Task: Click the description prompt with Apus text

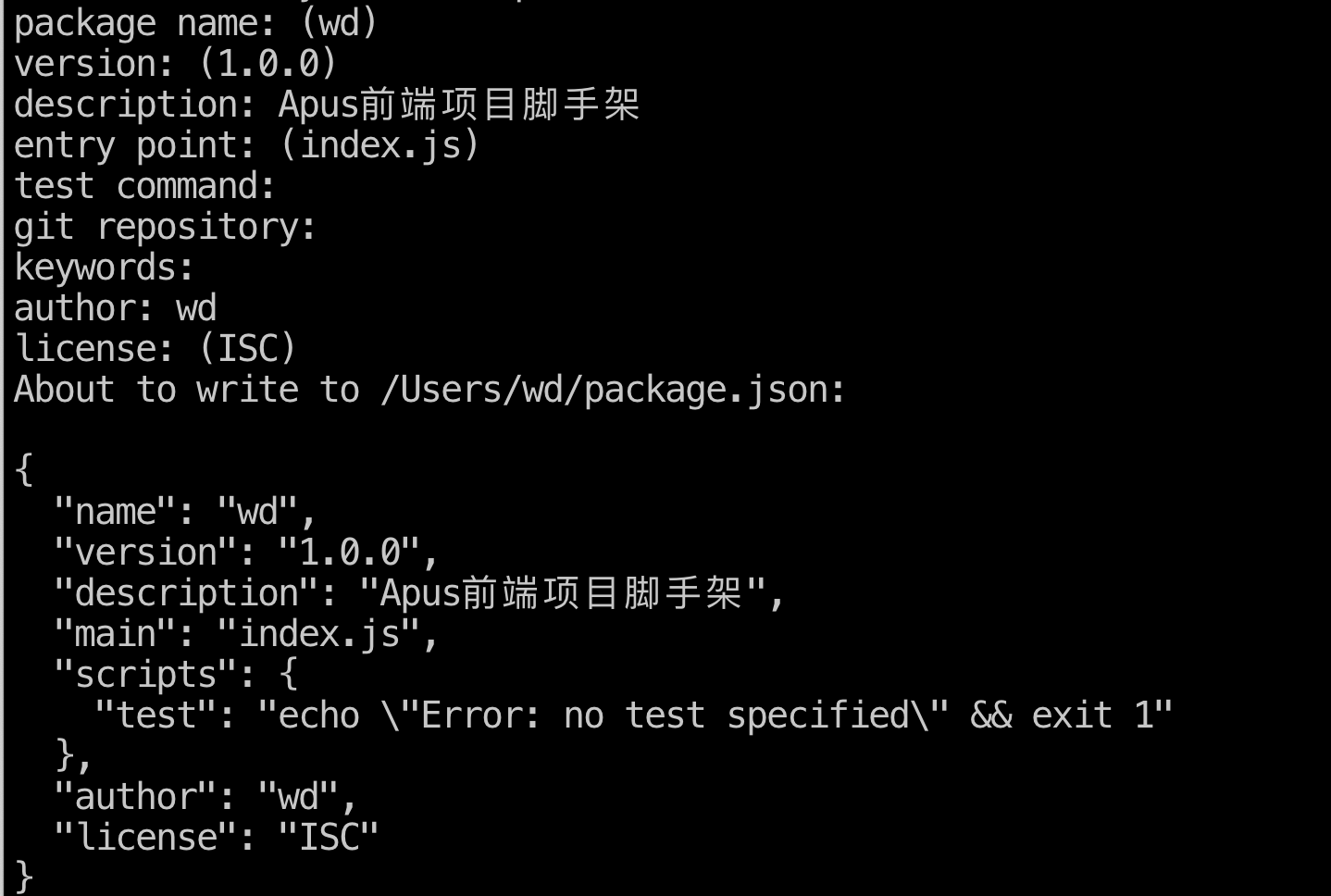Action: click(x=327, y=105)
